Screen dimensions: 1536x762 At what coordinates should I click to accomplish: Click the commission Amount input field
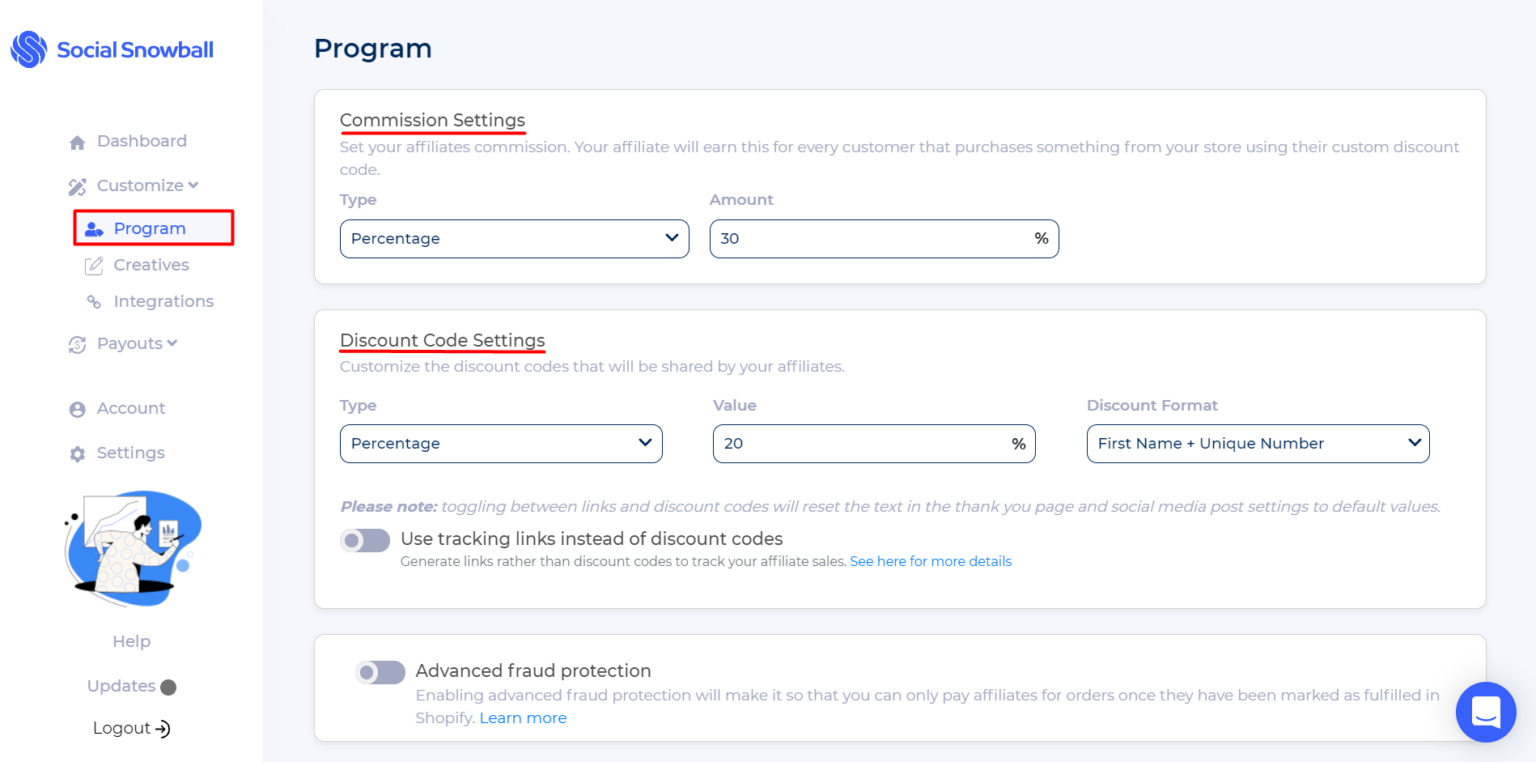[870, 239]
